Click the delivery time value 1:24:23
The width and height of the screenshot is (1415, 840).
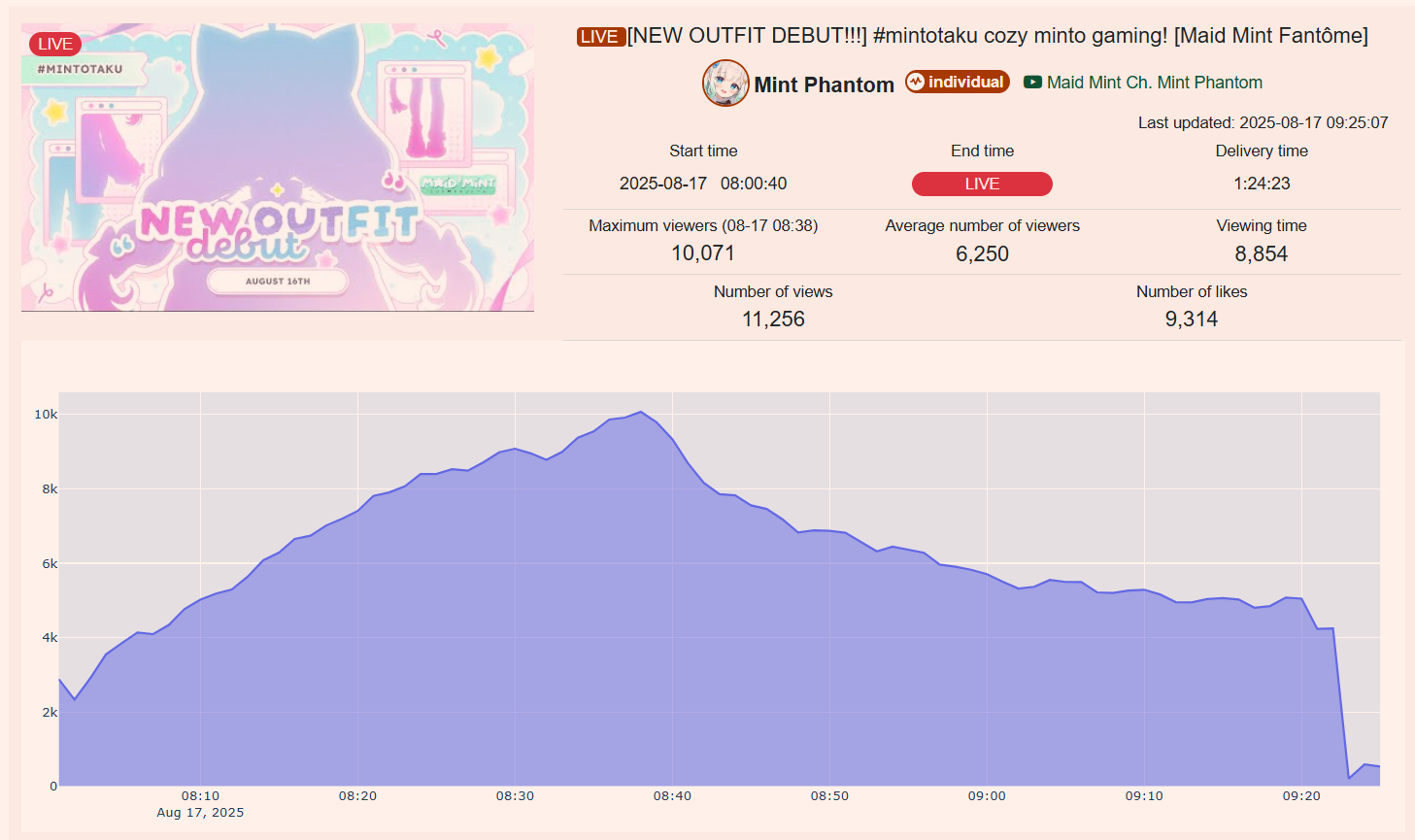point(1262,184)
